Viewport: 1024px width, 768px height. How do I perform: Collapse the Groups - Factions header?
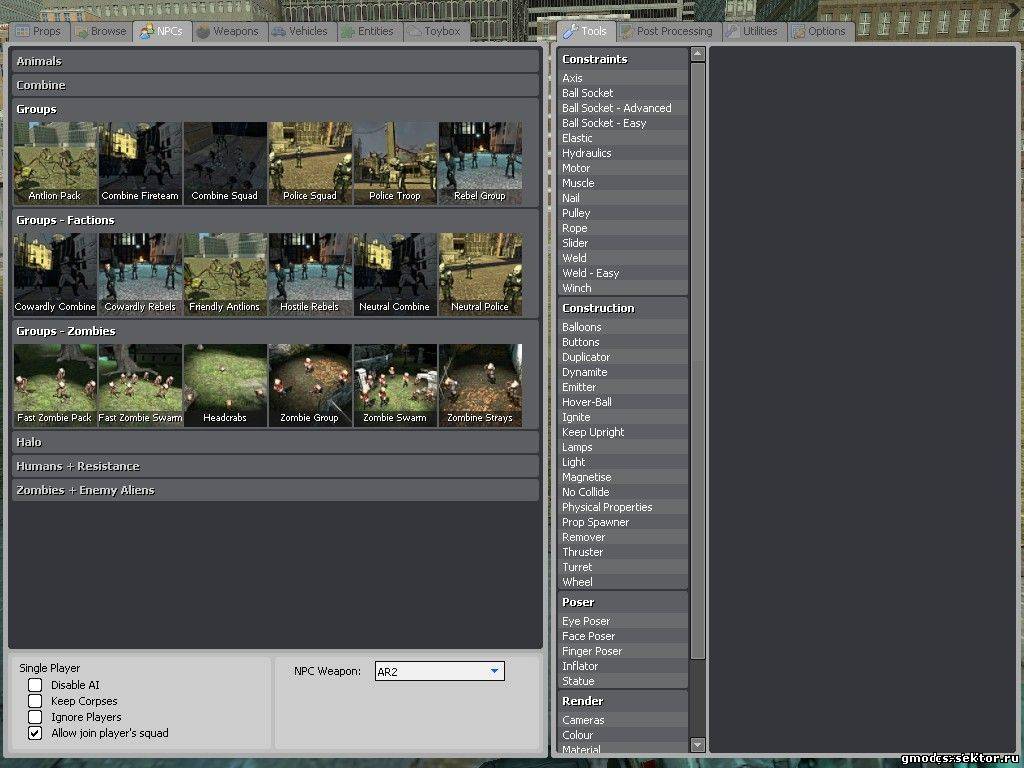(275, 220)
